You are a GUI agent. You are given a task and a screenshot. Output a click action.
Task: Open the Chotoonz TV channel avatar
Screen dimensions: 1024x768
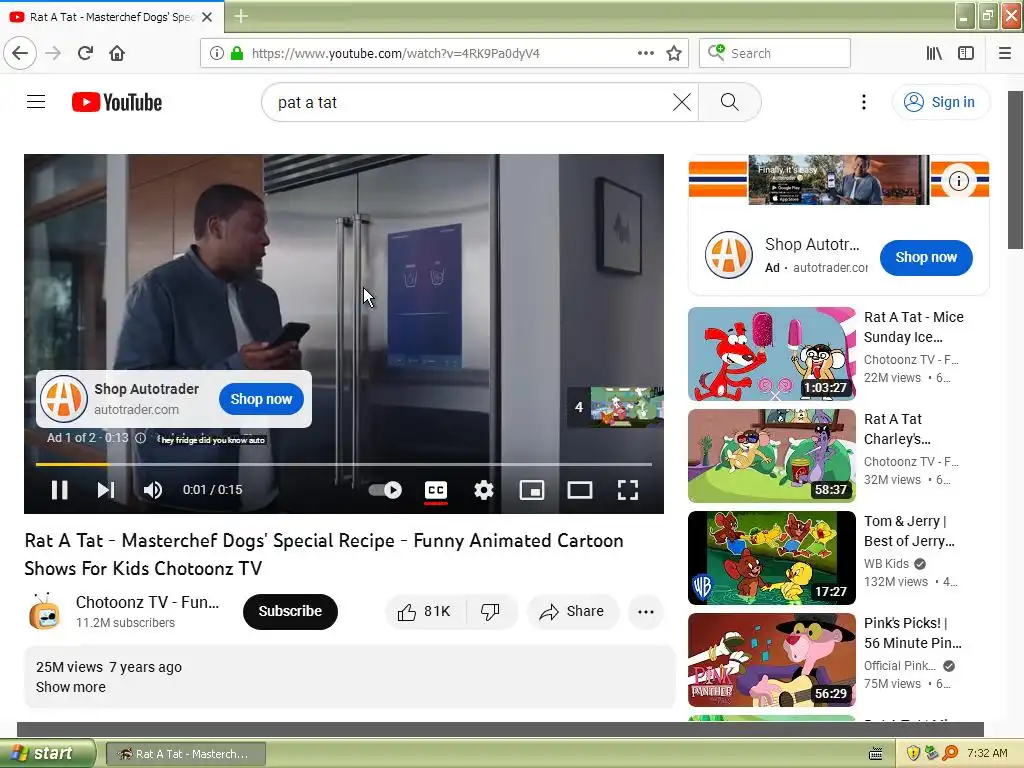tap(44, 612)
